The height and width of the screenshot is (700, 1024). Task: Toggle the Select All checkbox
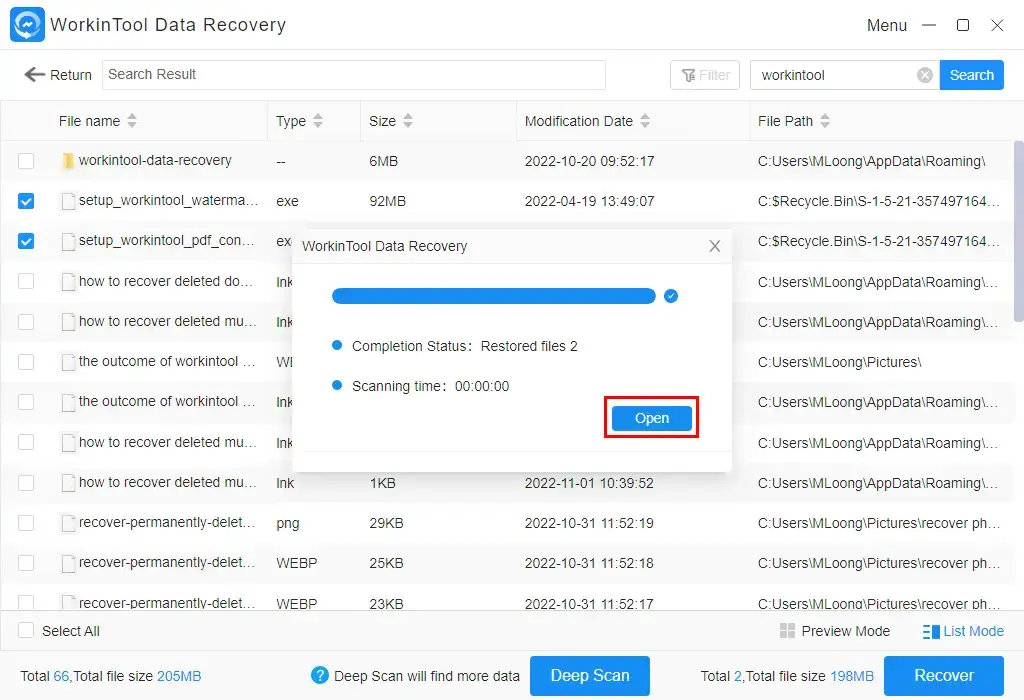[26, 631]
